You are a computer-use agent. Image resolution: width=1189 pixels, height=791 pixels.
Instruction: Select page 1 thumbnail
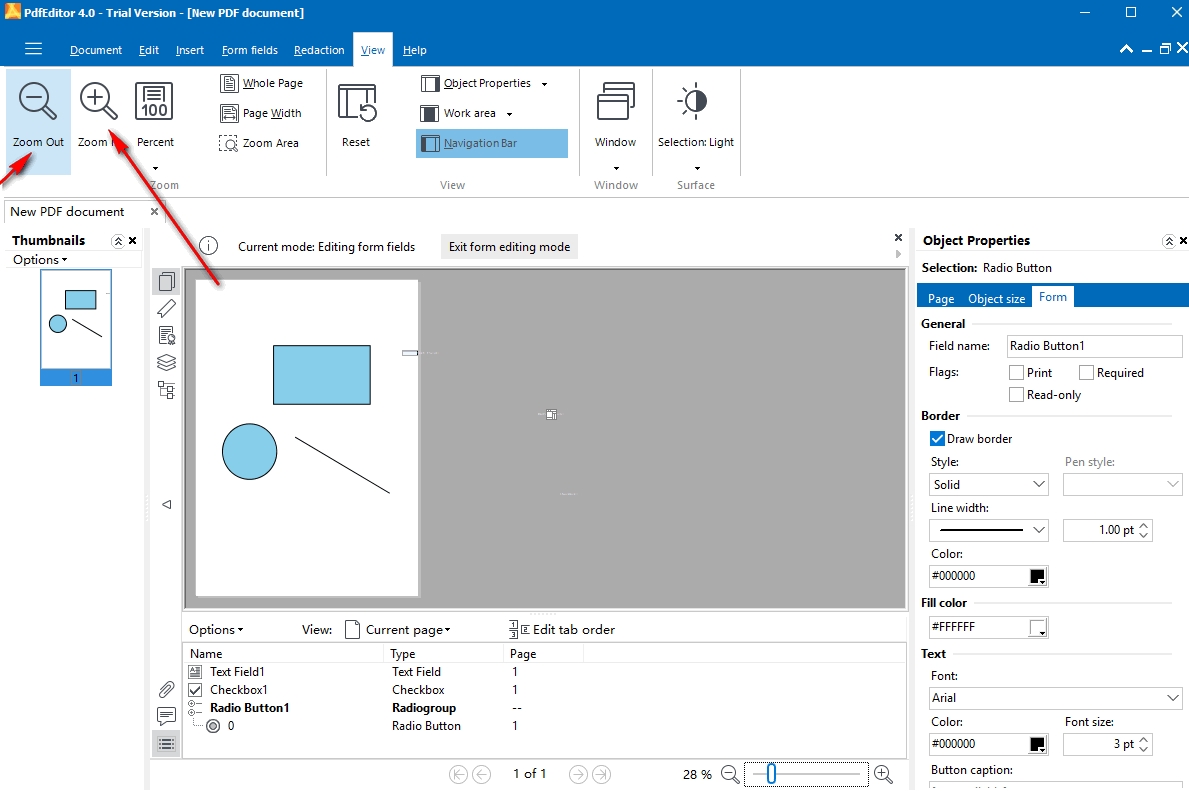tap(76, 327)
